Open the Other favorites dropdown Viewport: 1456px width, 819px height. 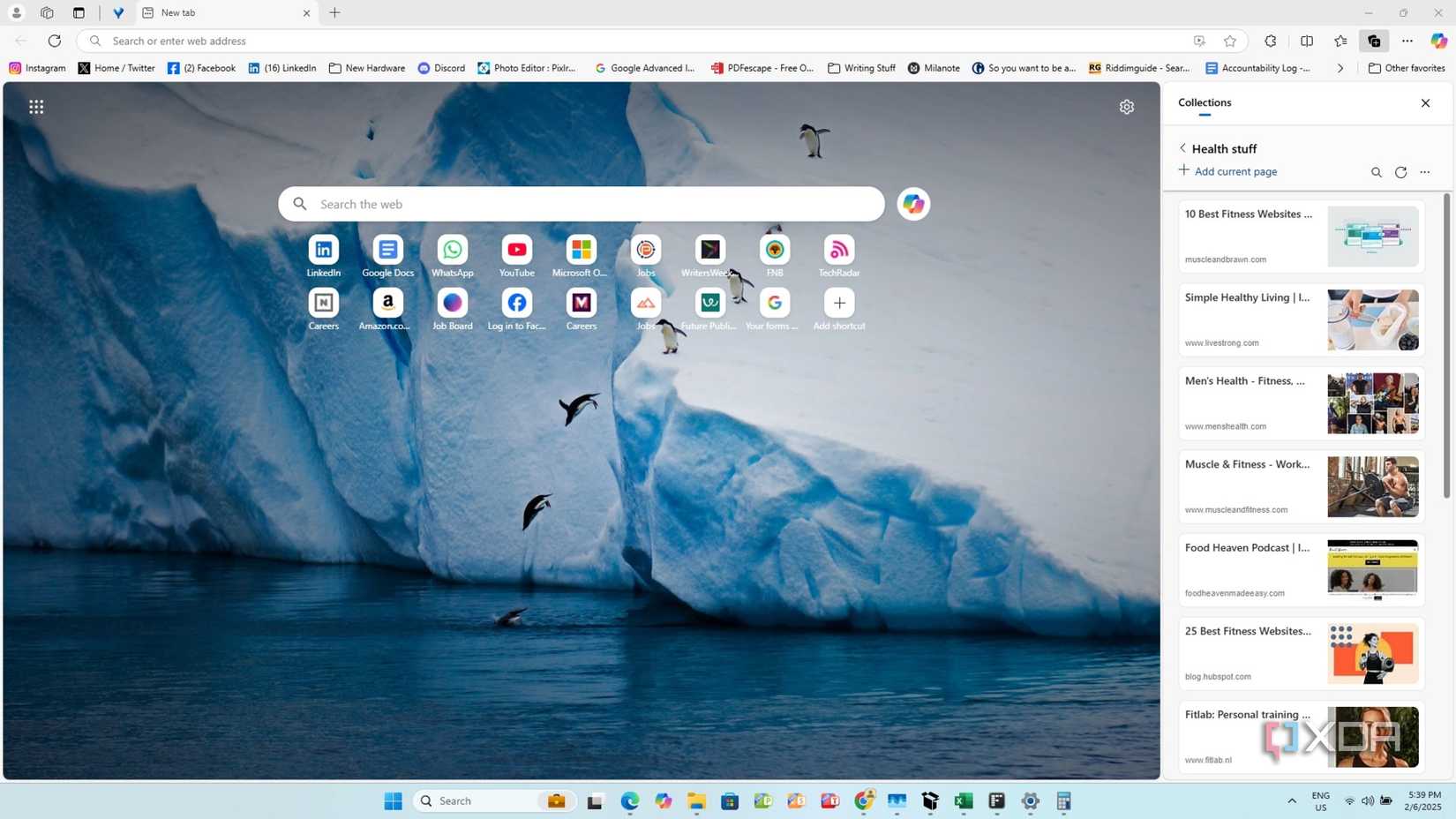tap(1407, 68)
